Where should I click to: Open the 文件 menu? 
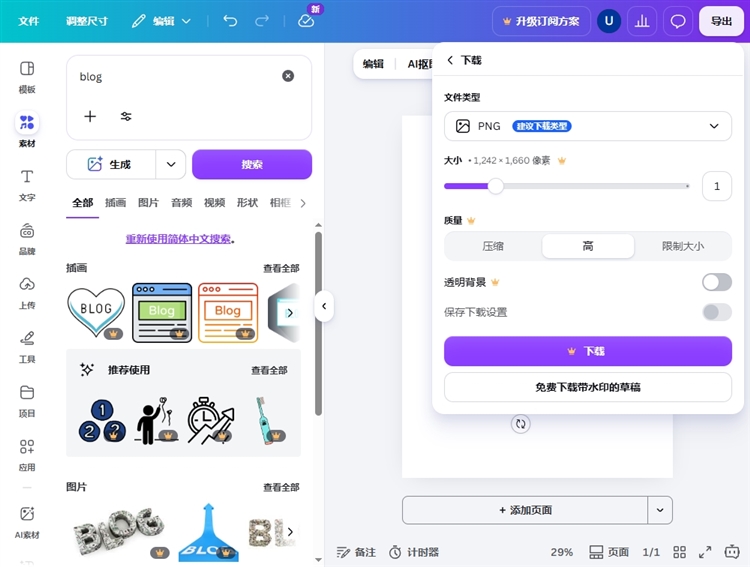pos(29,21)
